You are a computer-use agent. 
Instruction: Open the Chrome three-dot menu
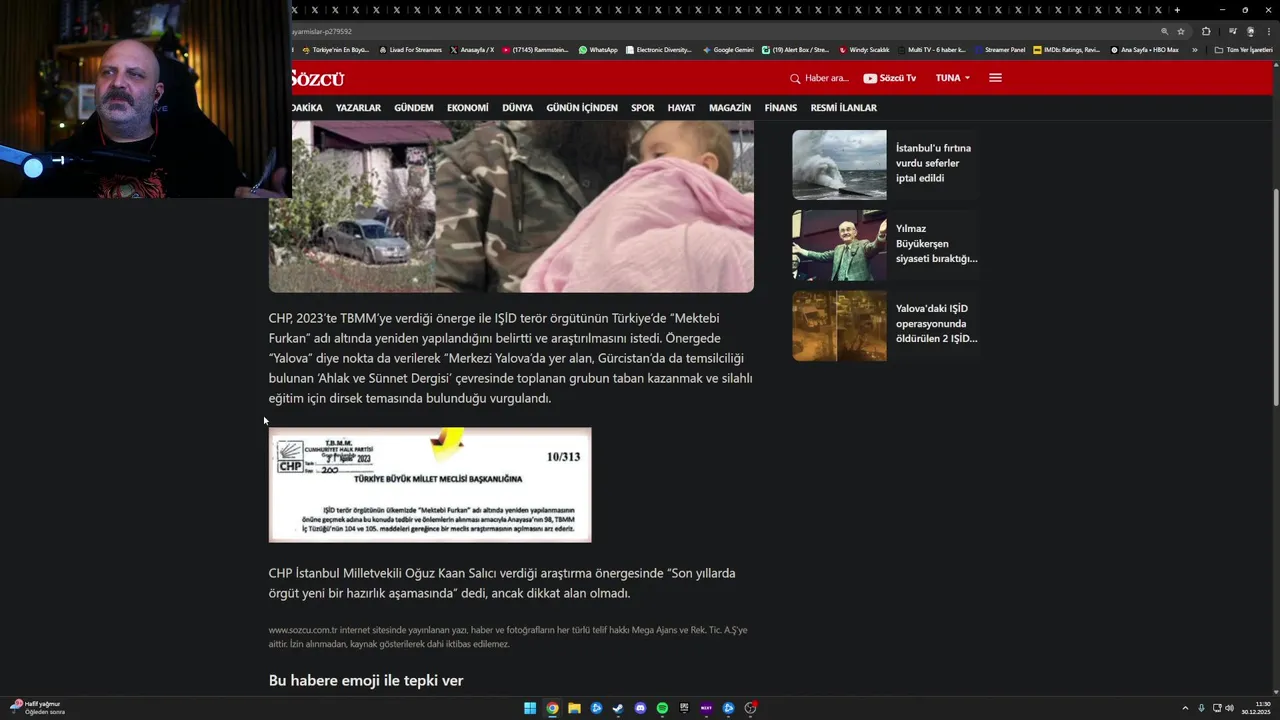coord(1268,31)
